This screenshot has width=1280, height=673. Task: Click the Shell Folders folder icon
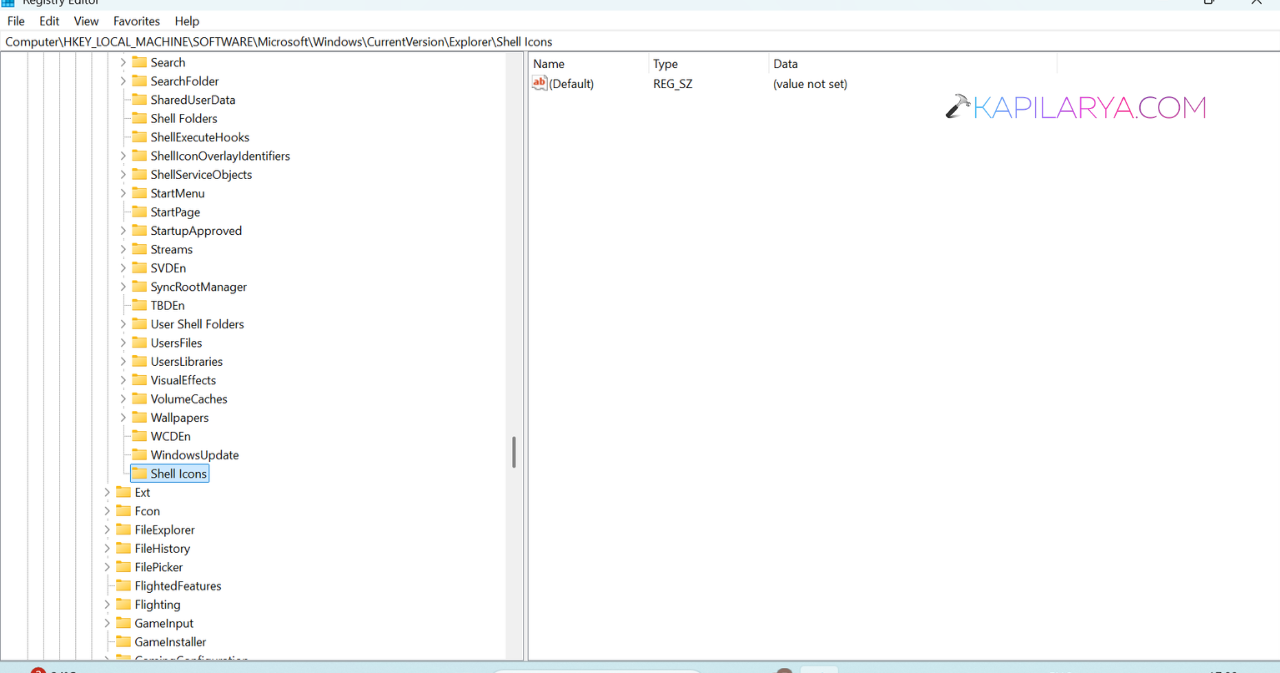140,118
